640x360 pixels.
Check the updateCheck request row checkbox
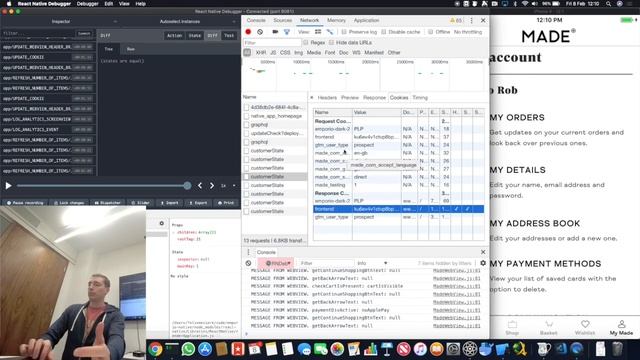246,133
